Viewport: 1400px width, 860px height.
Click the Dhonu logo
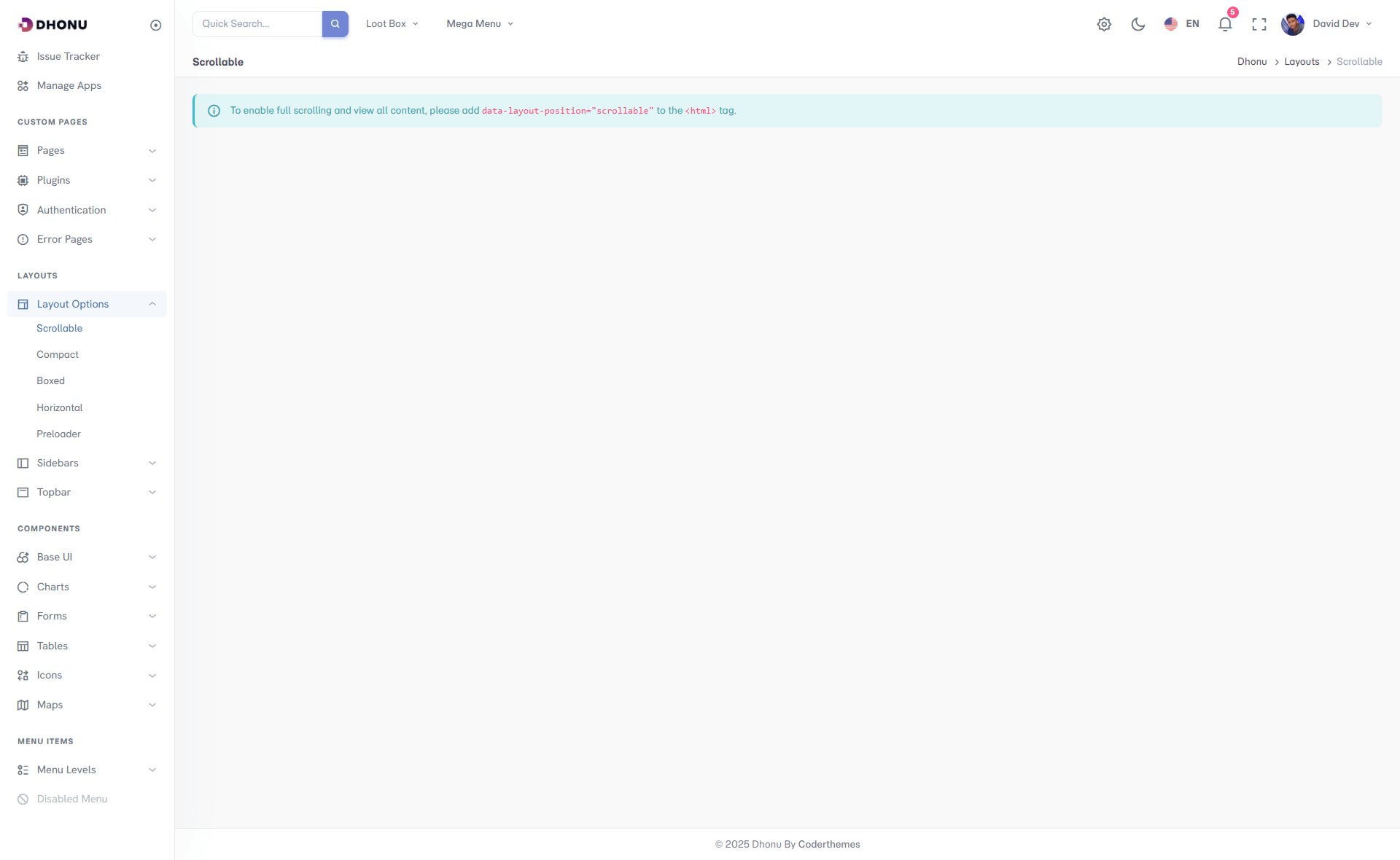(52, 25)
